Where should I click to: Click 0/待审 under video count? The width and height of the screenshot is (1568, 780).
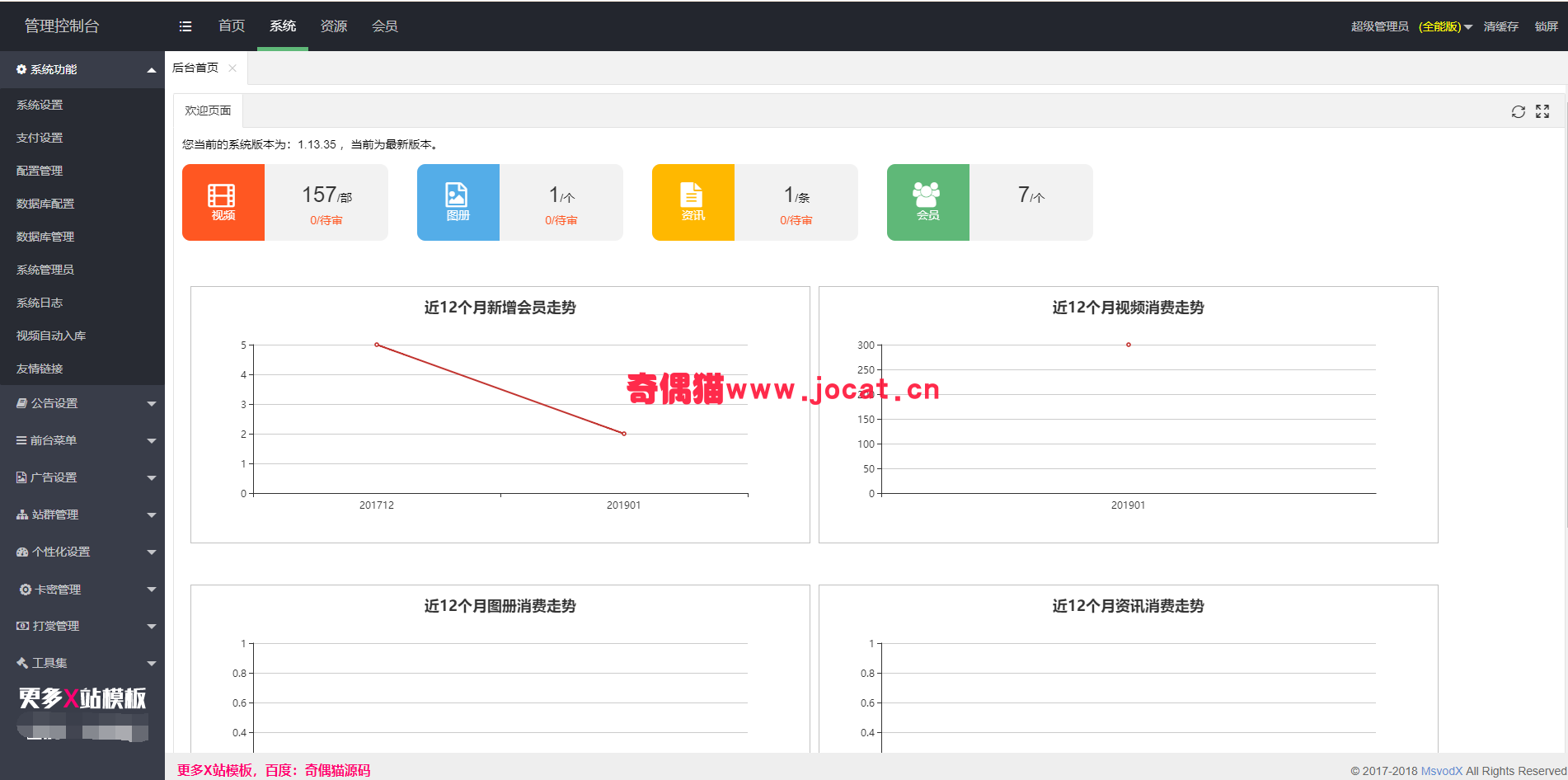(x=326, y=220)
